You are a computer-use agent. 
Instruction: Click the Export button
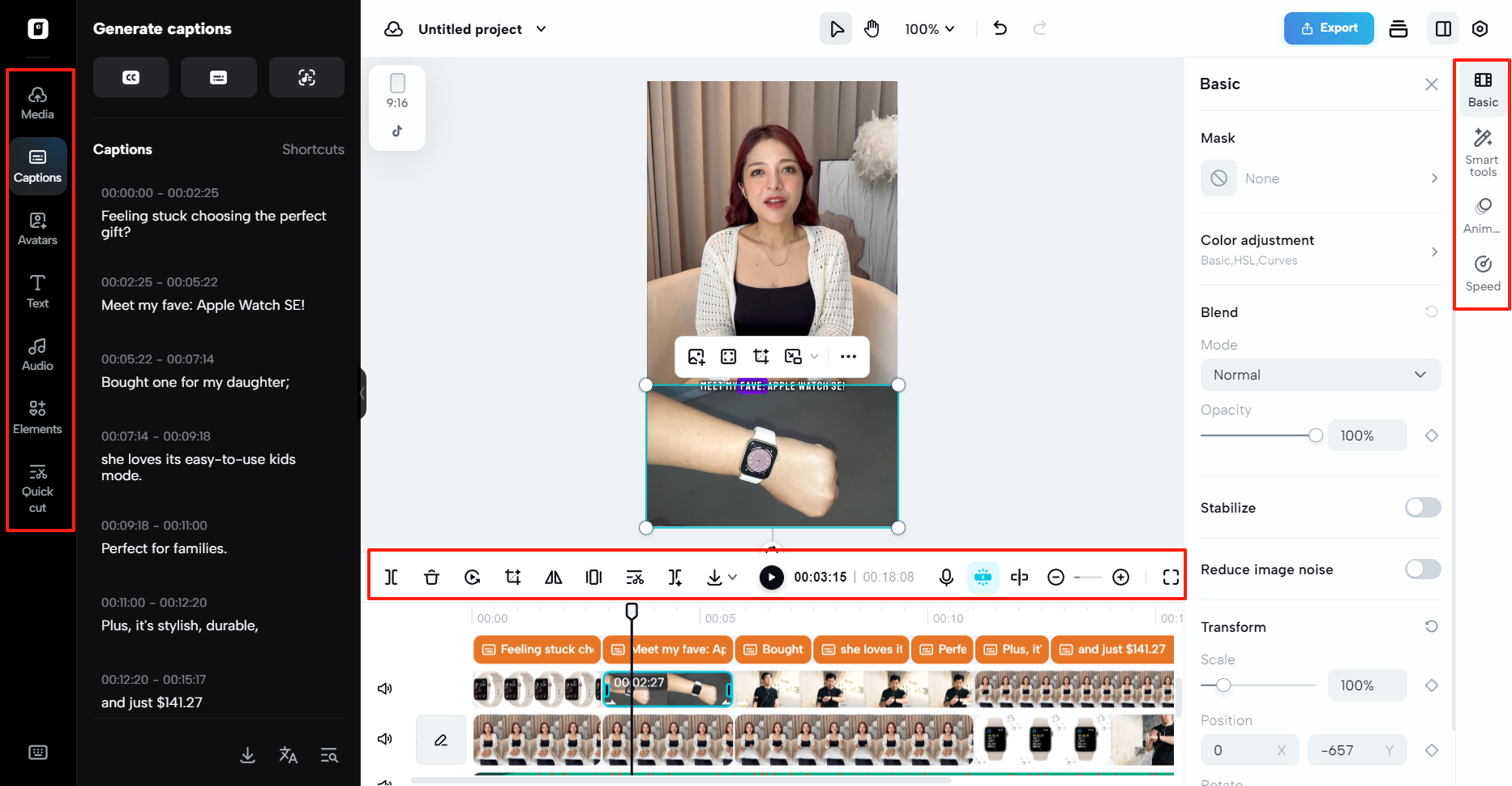point(1329,28)
